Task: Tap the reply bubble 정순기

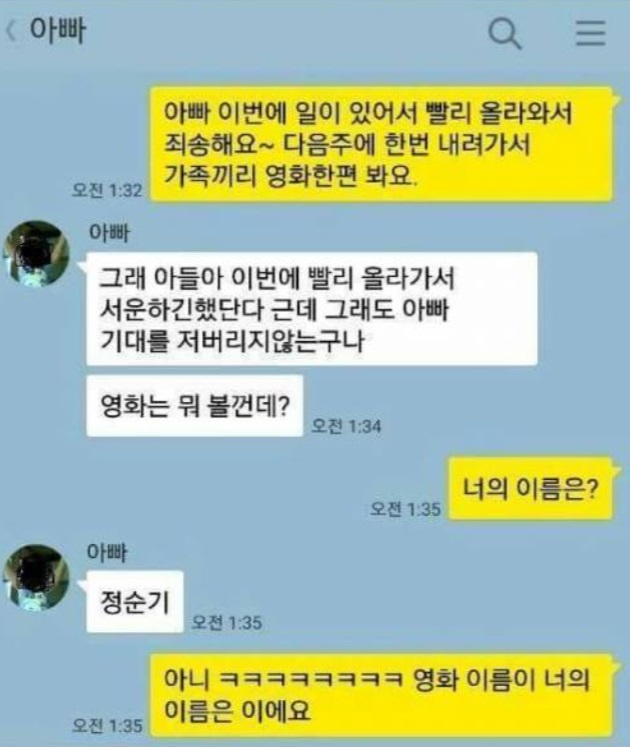Action: pyautogui.click(x=135, y=602)
